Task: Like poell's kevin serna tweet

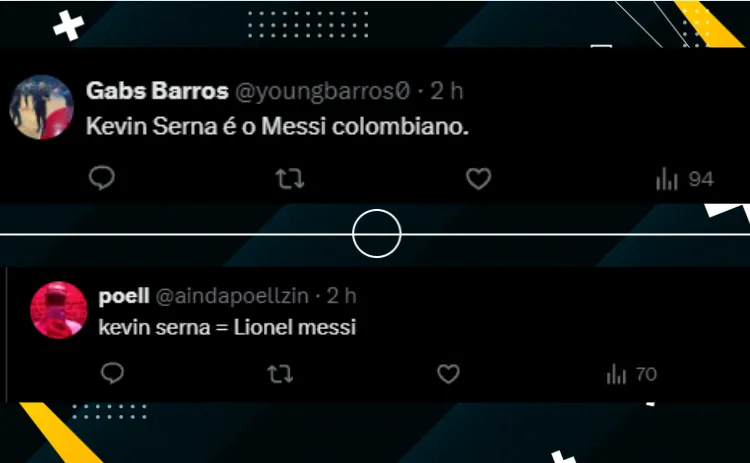Action: point(448,374)
